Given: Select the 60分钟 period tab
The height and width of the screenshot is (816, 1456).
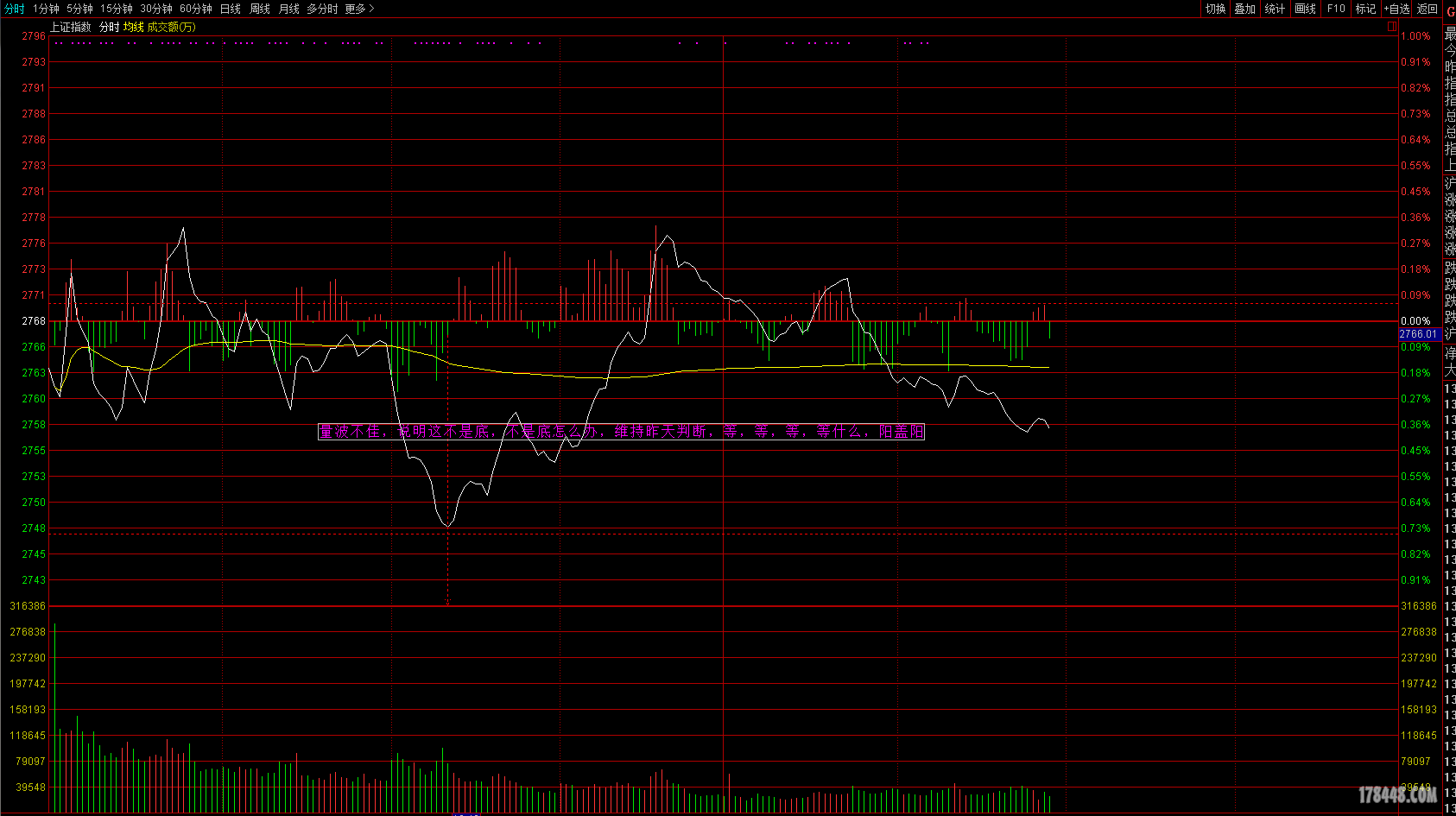Looking at the screenshot, I should (x=196, y=9).
